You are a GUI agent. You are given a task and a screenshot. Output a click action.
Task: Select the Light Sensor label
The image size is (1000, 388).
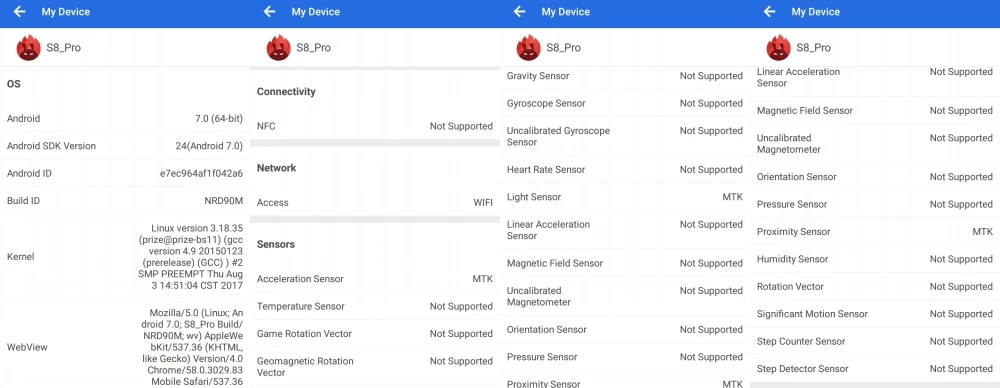click(534, 197)
